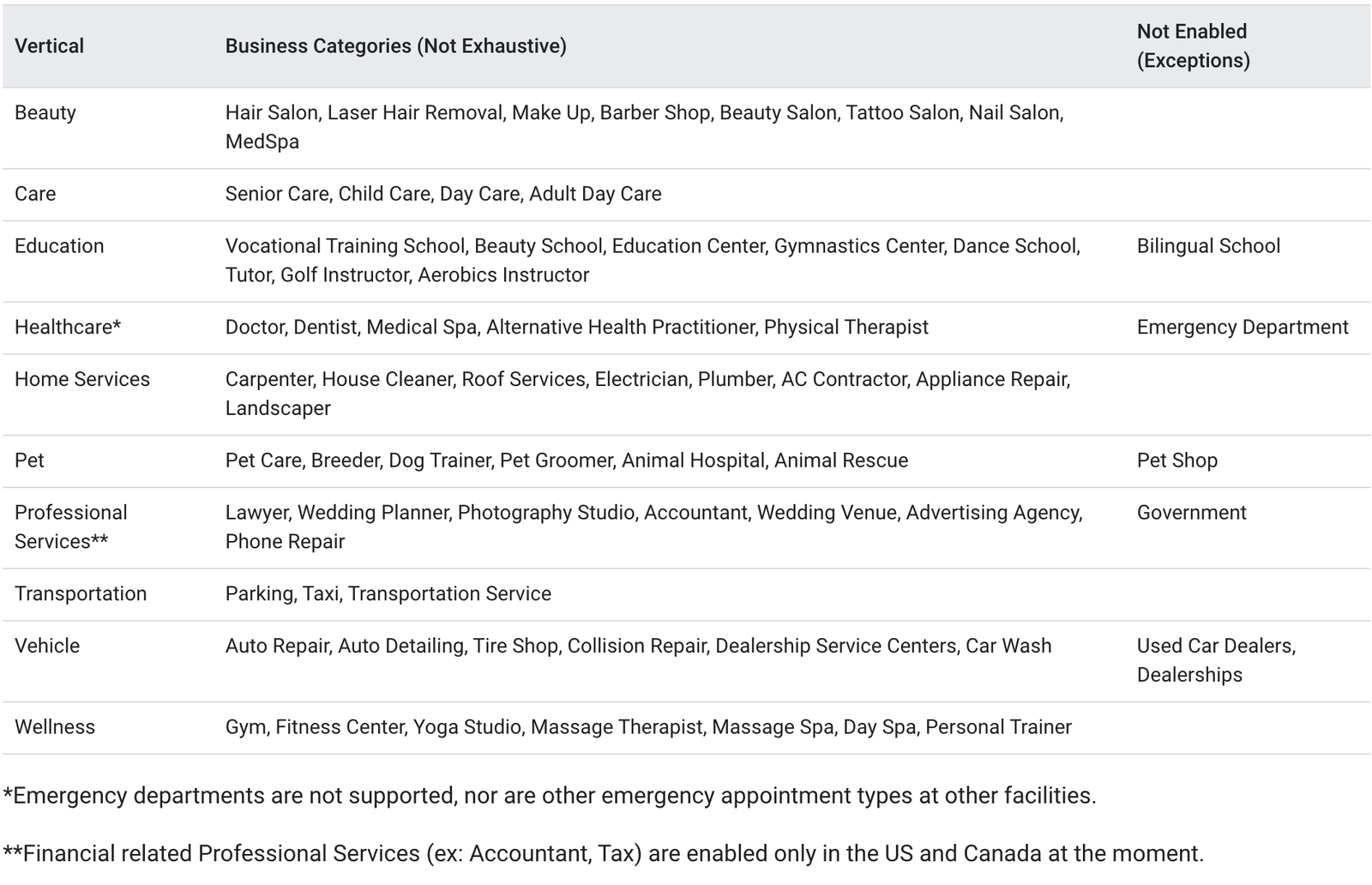Click the Transportation row label
Viewport: 1372px width, 885px height.
(81, 594)
